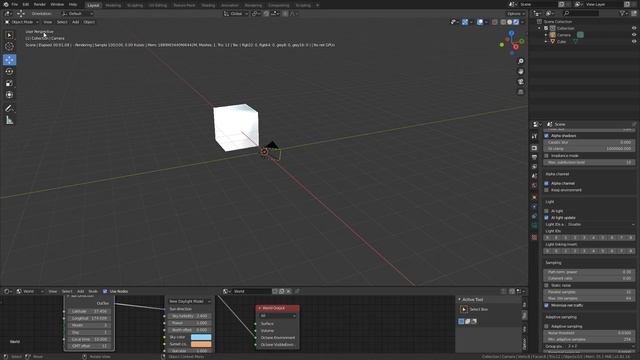The image size is (640, 360).
Task: Toggle the camera view icon
Action: point(520,82)
